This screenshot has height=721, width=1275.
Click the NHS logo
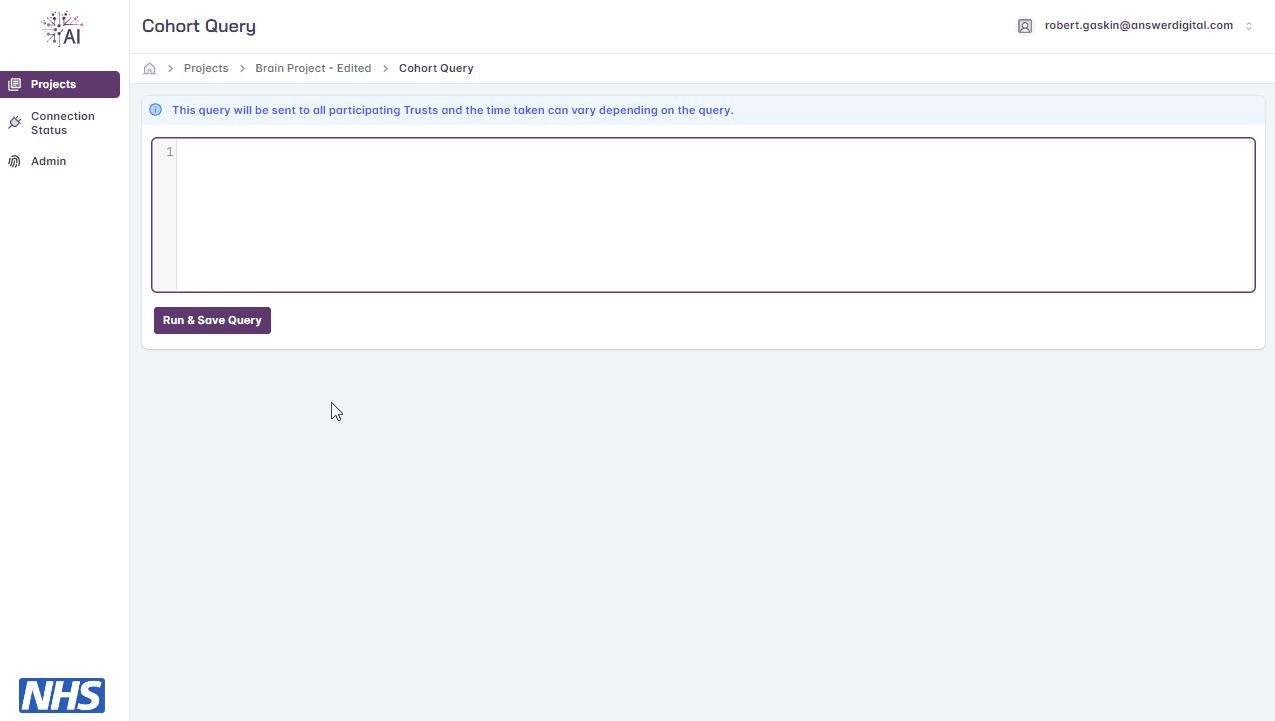click(62, 695)
